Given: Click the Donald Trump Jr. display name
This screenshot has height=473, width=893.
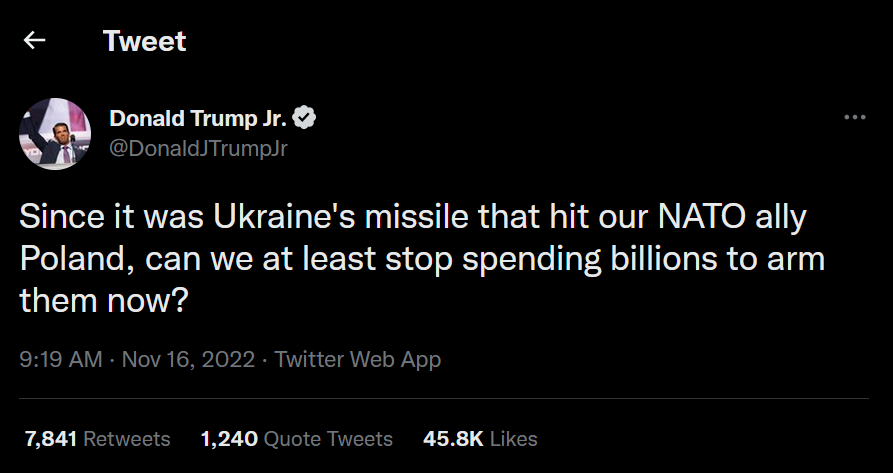Looking at the screenshot, I should tap(198, 118).
